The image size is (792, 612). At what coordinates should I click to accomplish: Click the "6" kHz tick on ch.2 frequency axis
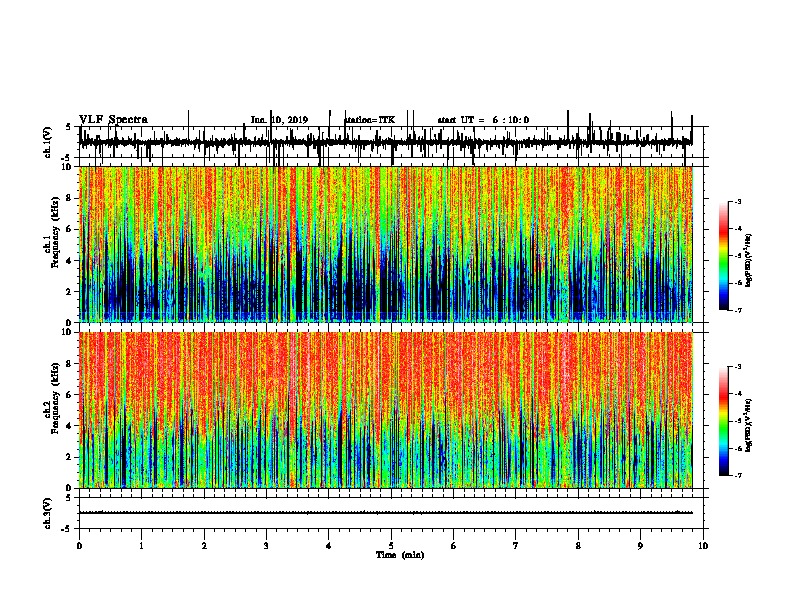point(70,395)
